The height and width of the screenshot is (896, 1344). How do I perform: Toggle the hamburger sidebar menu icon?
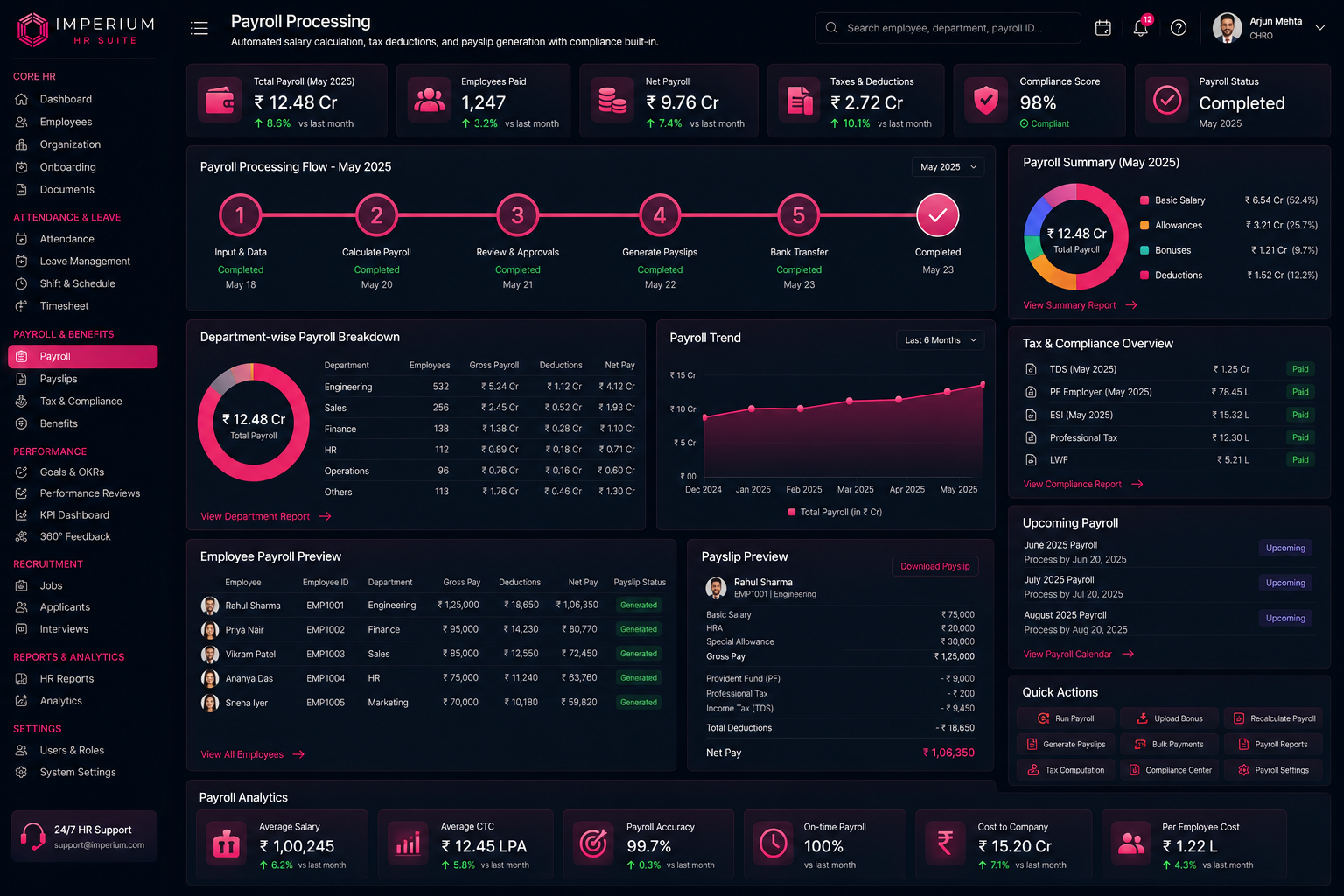[x=199, y=28]
